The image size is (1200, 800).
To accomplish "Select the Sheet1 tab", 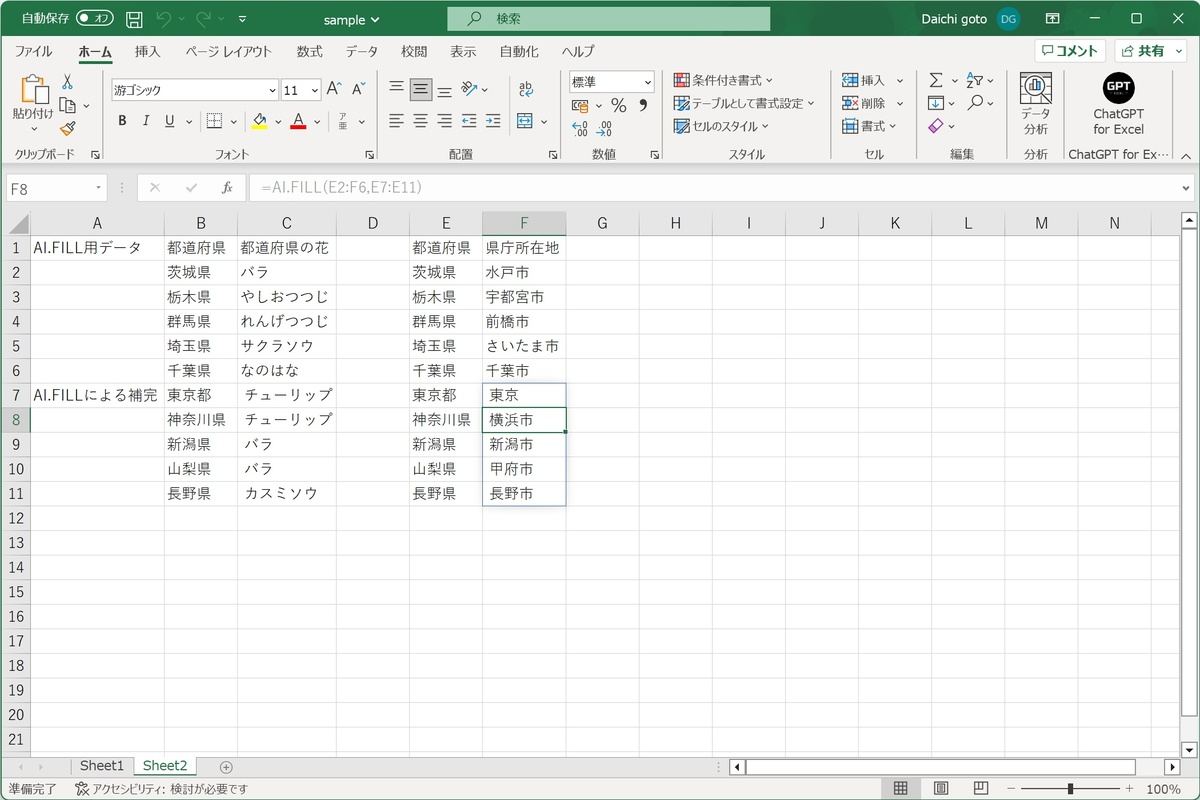I will (102, 766).
